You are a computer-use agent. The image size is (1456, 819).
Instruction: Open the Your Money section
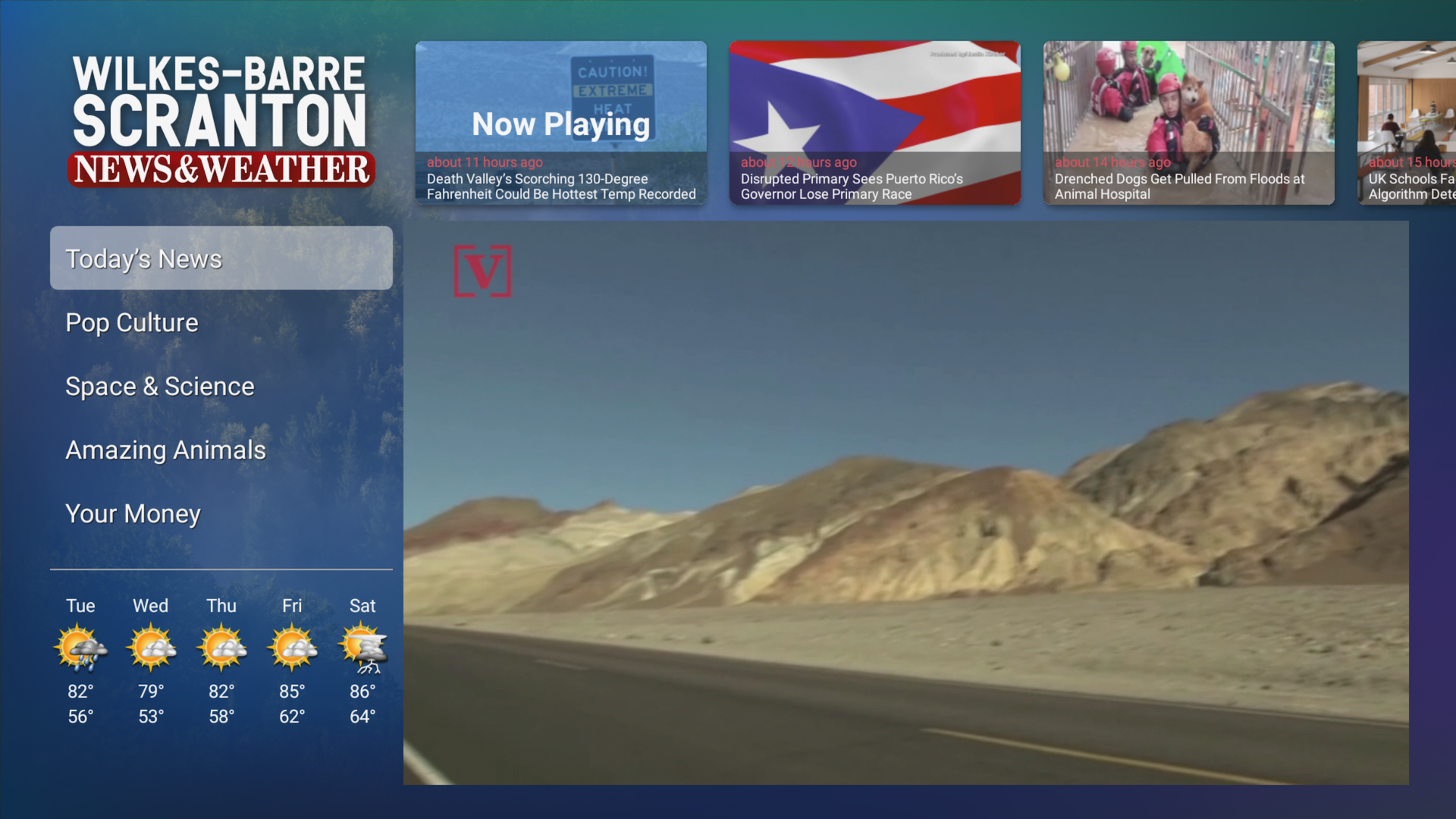(133, 513)
